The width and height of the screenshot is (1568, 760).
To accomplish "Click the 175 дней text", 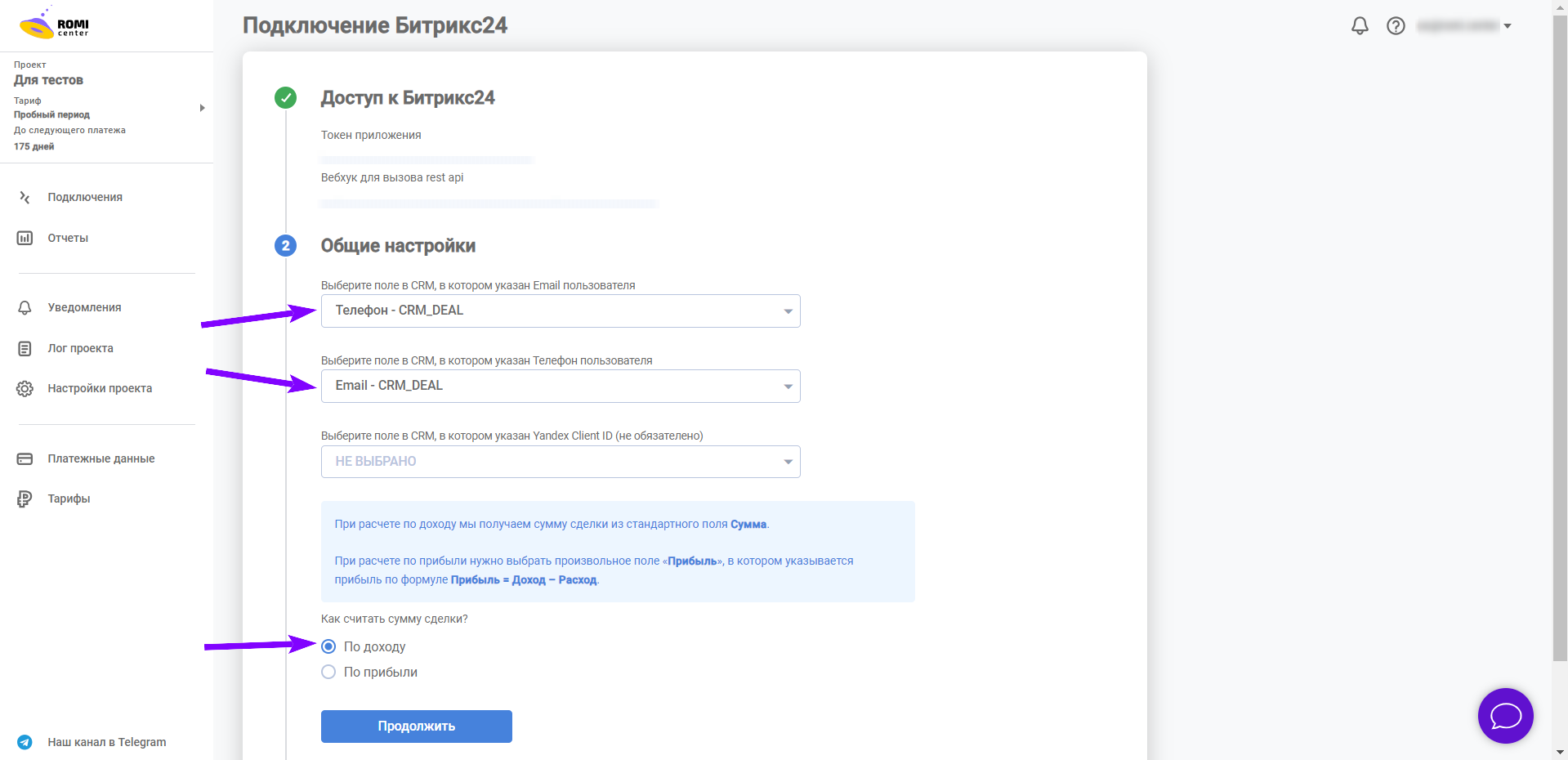I will (34, 146).
